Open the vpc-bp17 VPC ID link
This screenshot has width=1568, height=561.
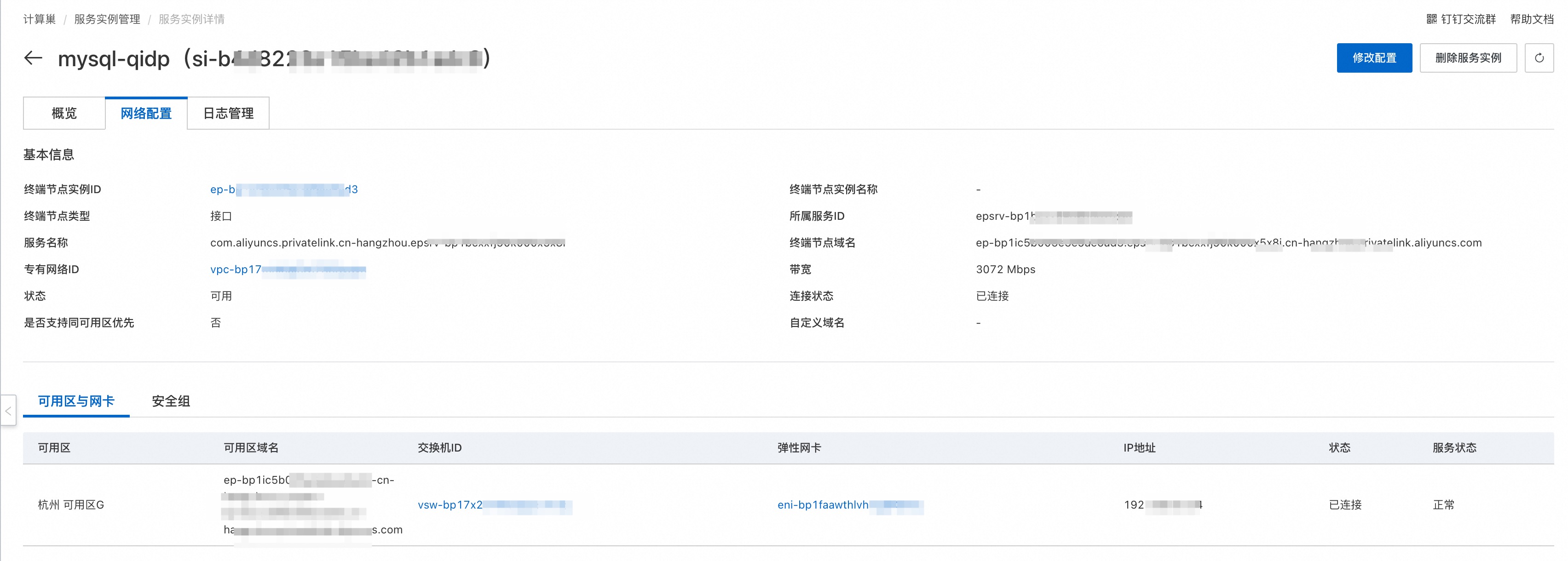(288, 269)
